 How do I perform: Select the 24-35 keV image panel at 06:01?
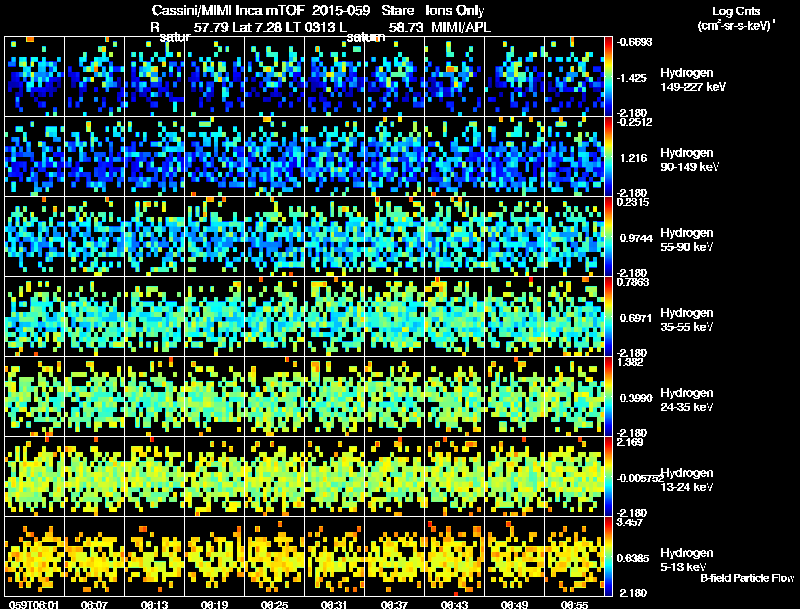point(35,397)
